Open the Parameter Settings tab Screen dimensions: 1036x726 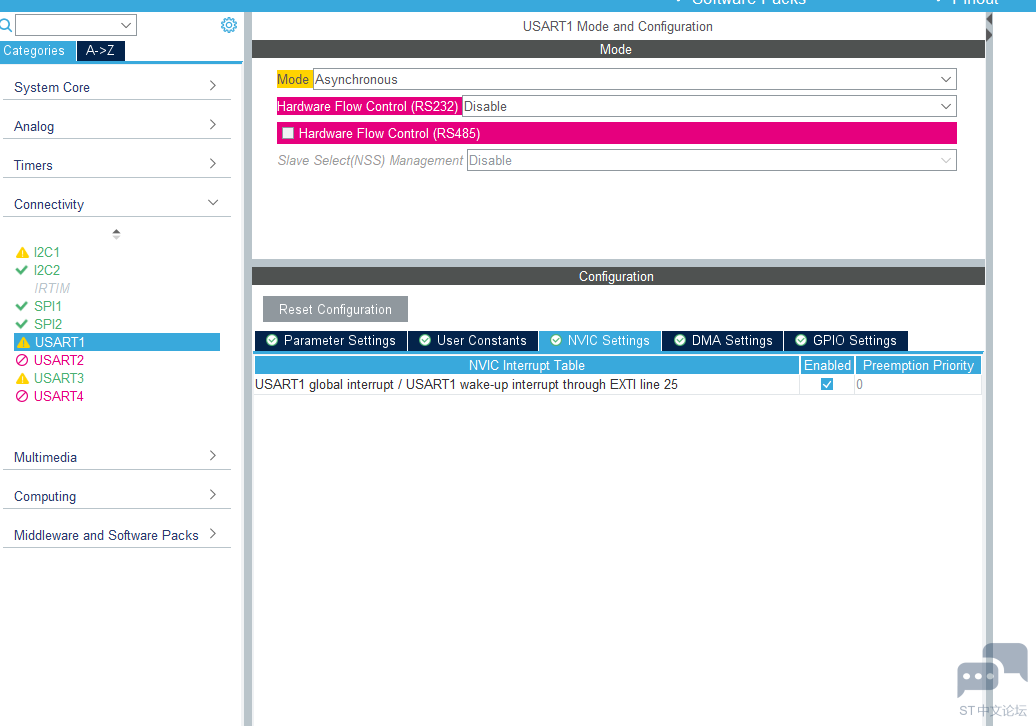pyautogui.click(x=331, y=341)
